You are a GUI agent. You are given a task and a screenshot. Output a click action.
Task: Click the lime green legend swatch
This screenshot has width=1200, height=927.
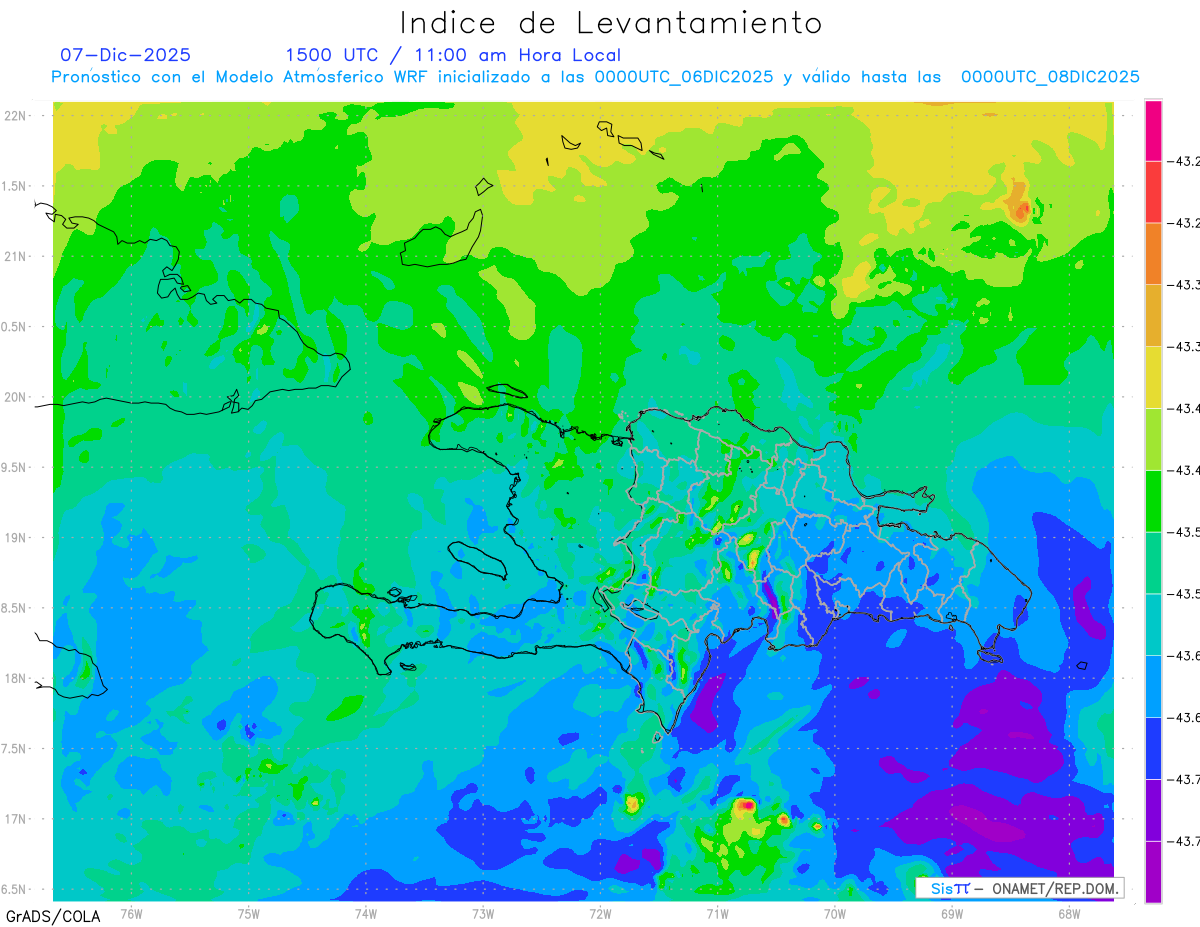tap(1153, 439)
